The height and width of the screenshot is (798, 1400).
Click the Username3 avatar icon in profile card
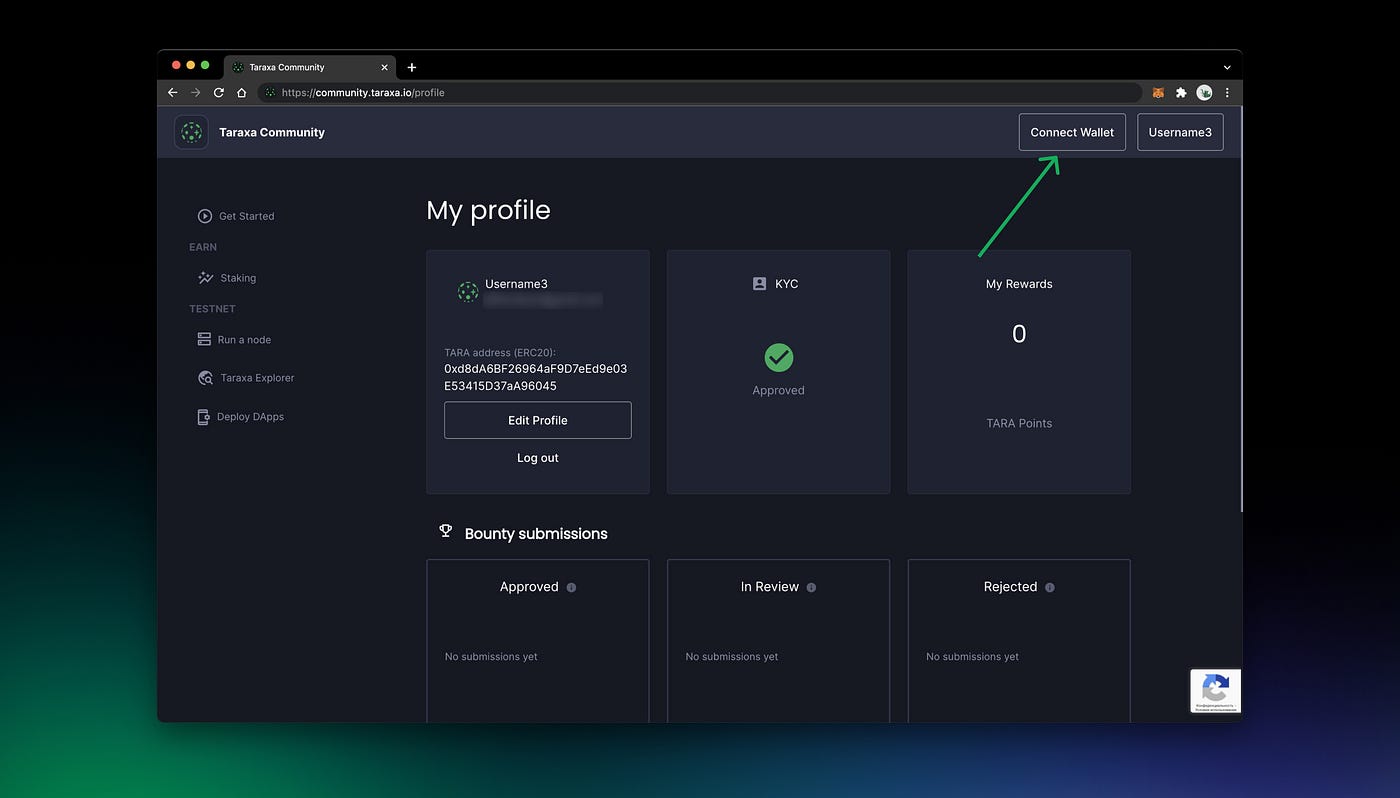click(x=468, y=292)
